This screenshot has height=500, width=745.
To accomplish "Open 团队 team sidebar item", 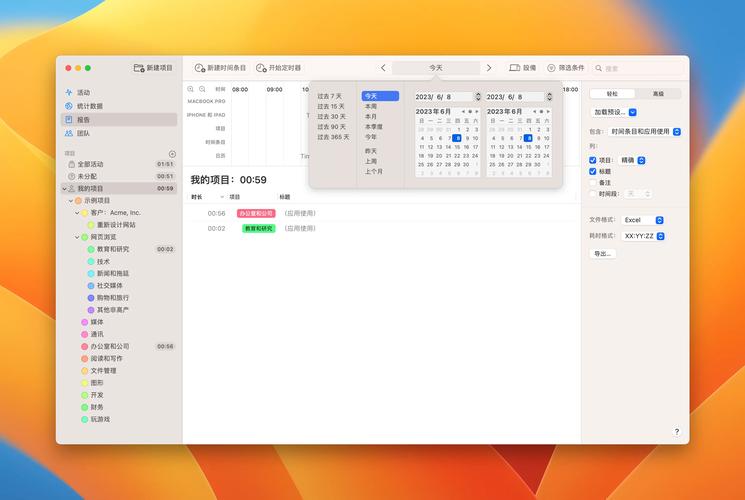I will coord(119,133).
